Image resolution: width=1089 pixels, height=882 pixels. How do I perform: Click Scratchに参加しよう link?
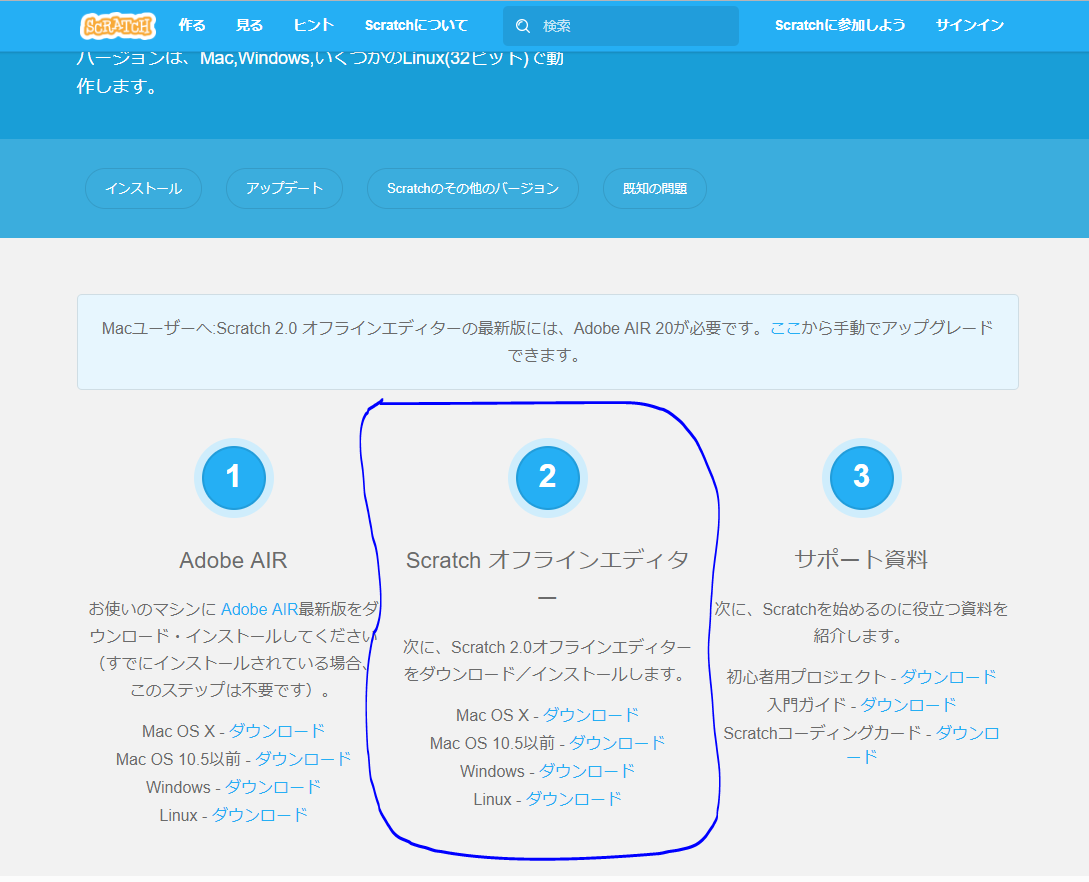click(x=840, y=26)
